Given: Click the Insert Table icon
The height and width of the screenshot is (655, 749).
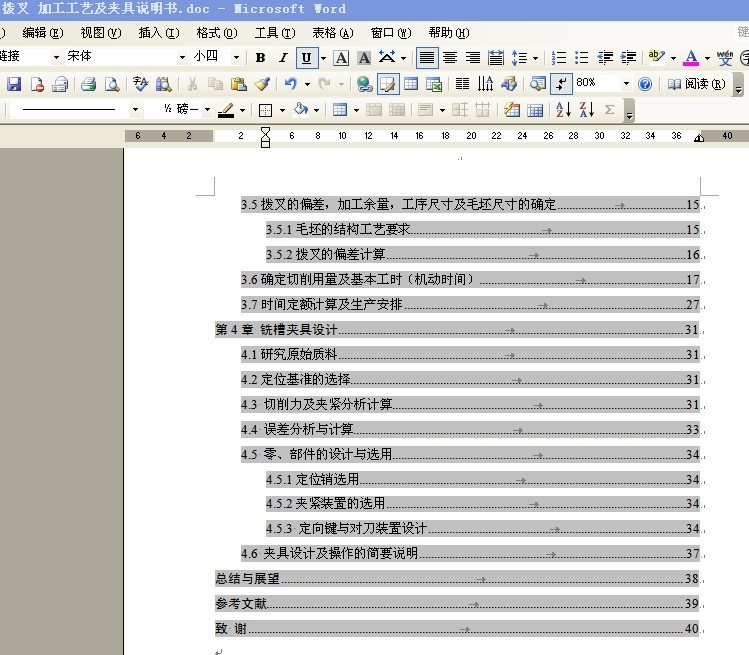Looking at the screenshot, I should coord(411,84).
